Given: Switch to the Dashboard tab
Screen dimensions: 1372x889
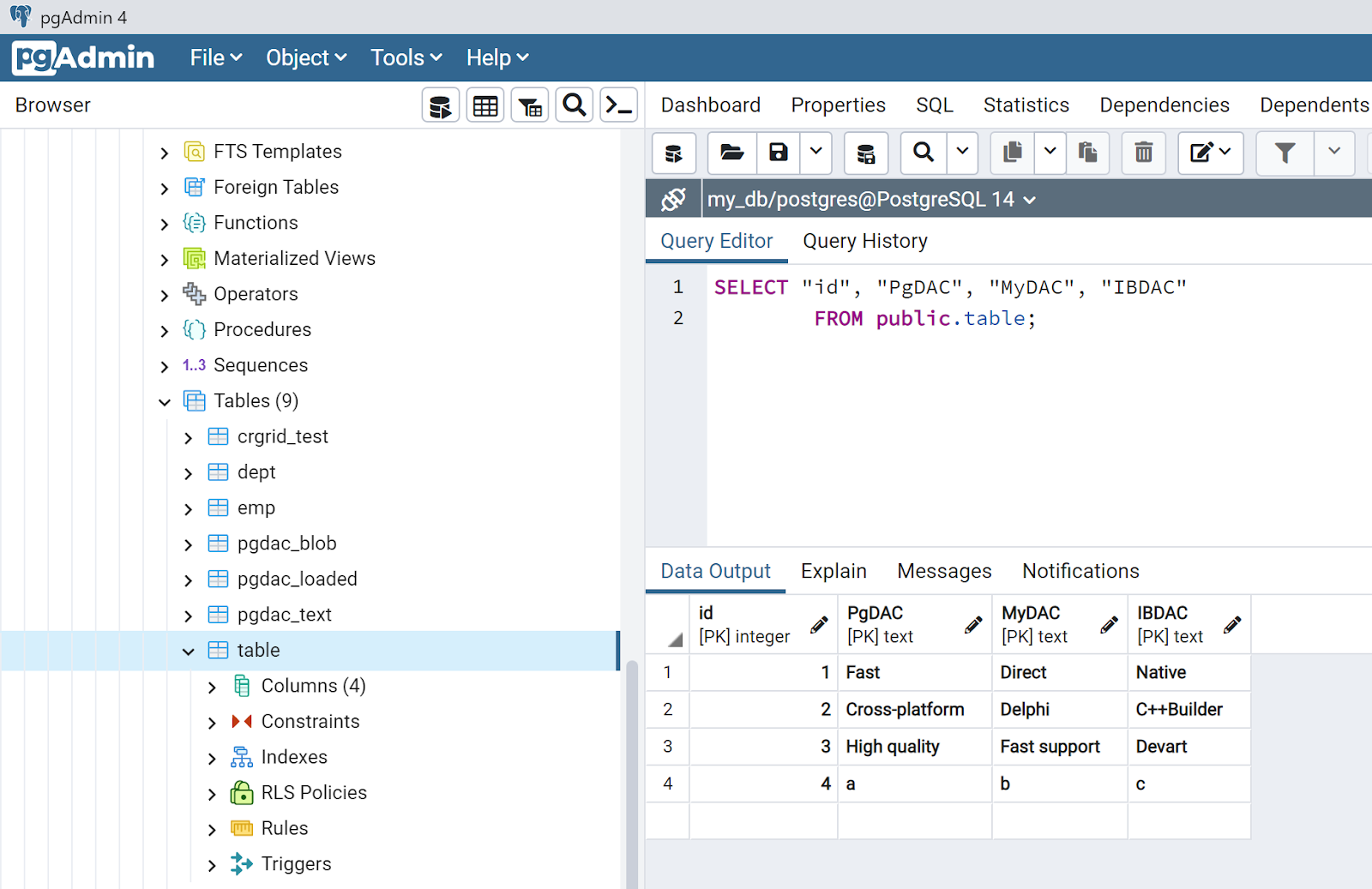Looking at the screenshot, I should click(x=711, y=105).
